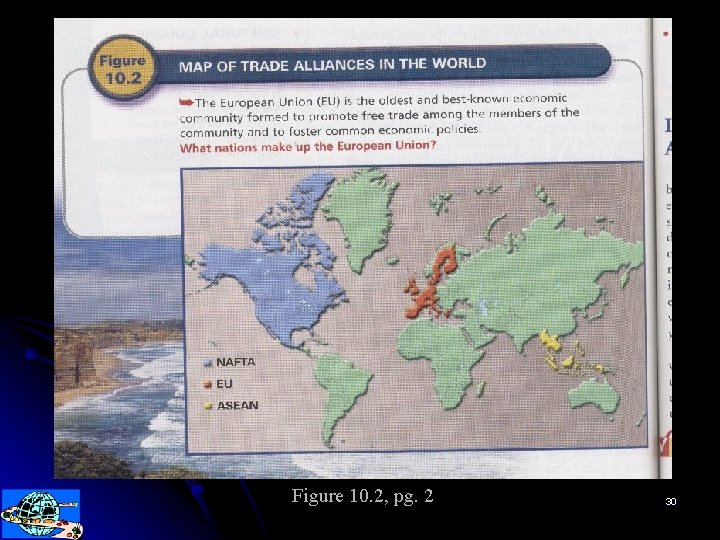Click Australia on the world map
The image size is (720, 540).
593,395
